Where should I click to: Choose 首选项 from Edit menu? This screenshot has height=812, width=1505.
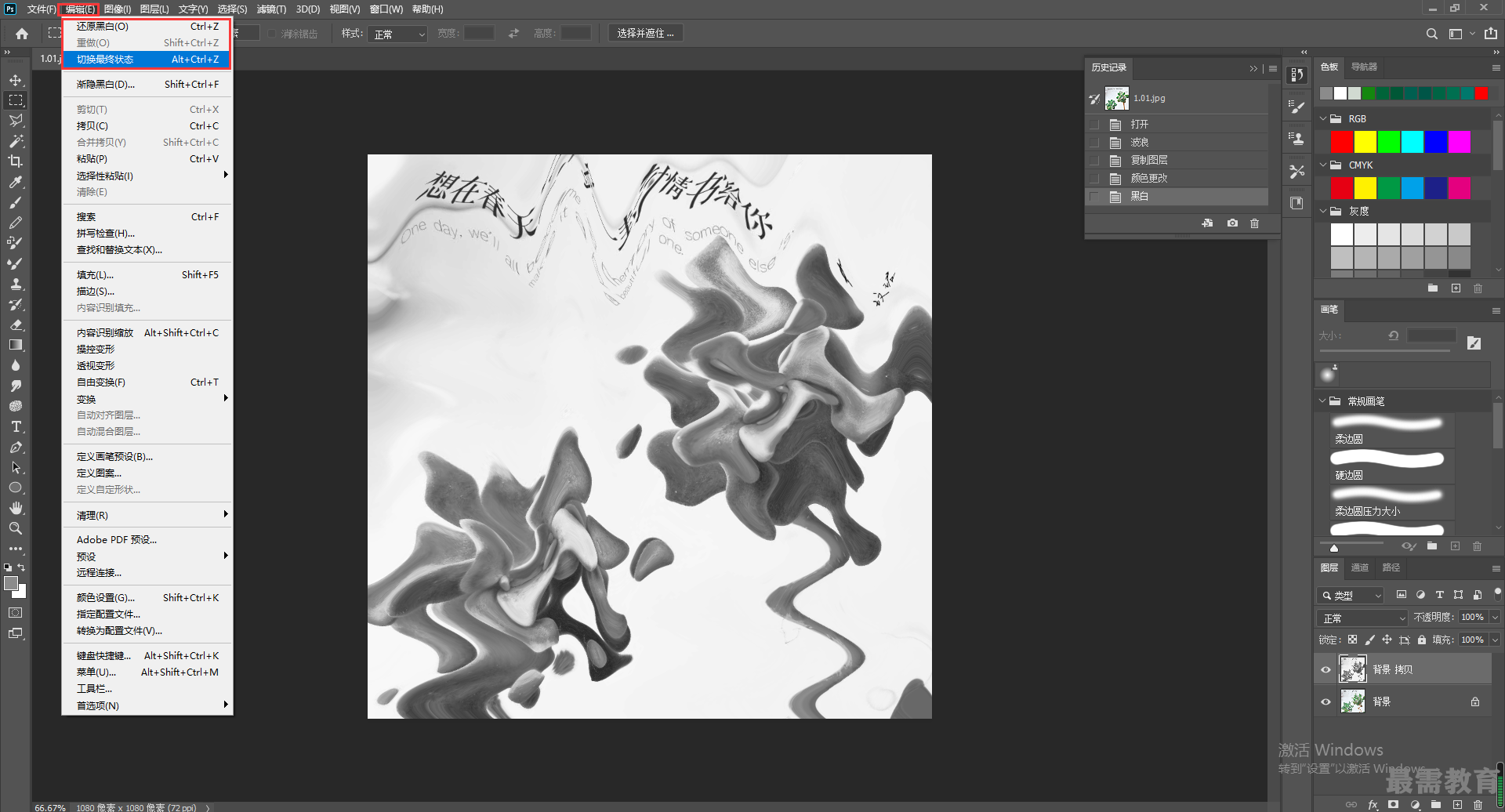point(147,705)
